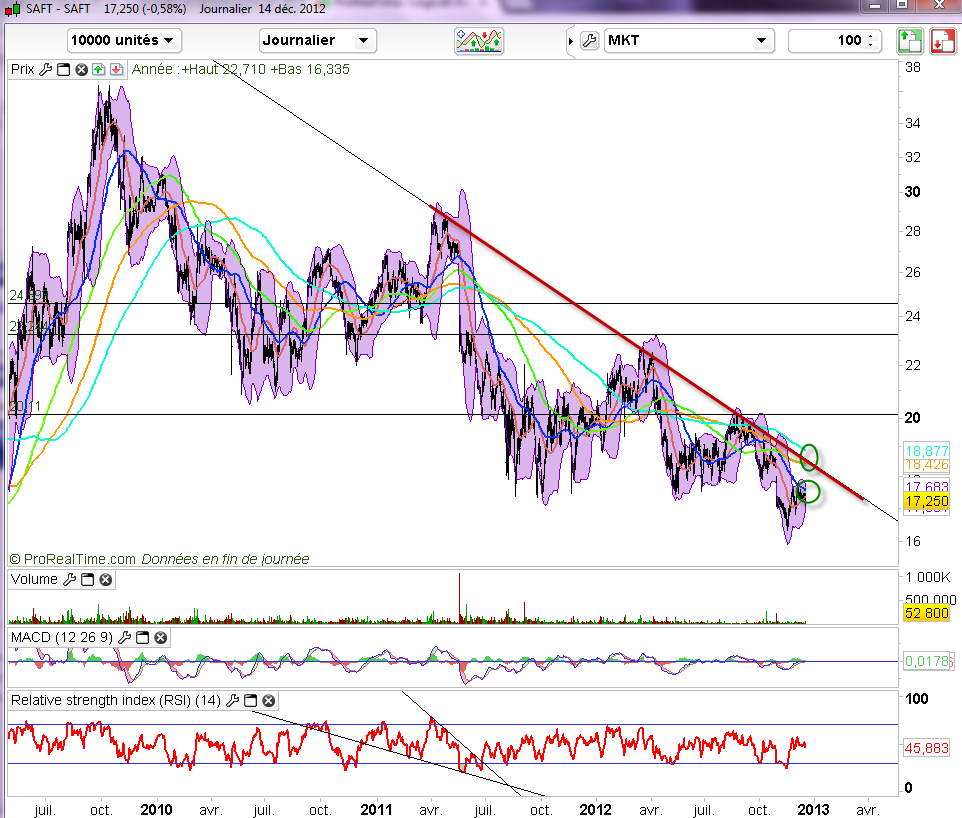Remove the MACD indicator panel
The image size is (962, 818).
pos(160,636)
